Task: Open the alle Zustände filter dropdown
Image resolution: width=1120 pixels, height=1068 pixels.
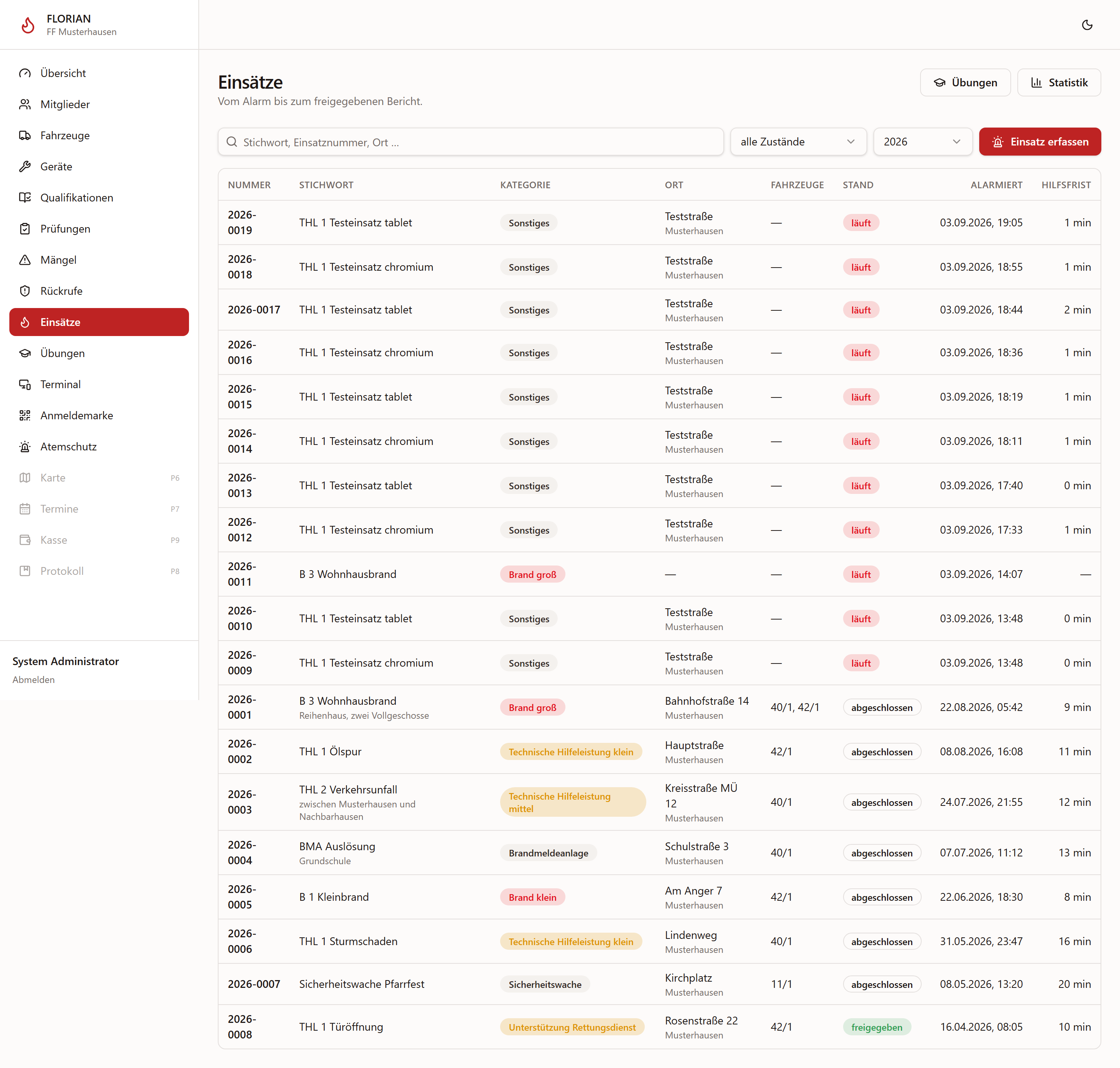Action: tap(798, 142)
